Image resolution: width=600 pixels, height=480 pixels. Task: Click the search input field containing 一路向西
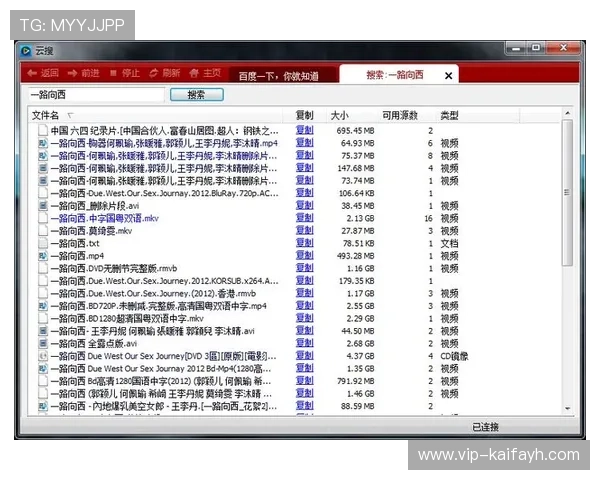click(x=94, y=95)
